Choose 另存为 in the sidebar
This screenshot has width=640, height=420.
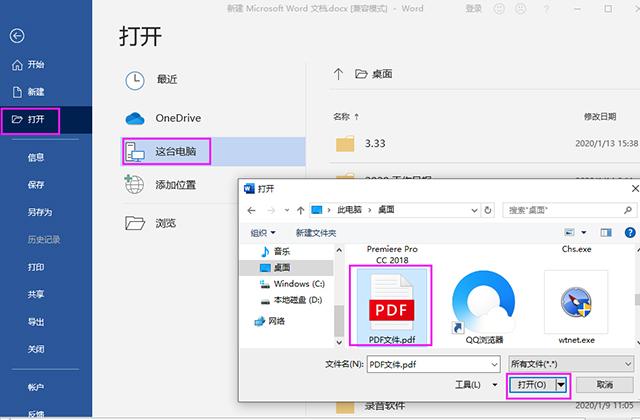pos(40,212)
